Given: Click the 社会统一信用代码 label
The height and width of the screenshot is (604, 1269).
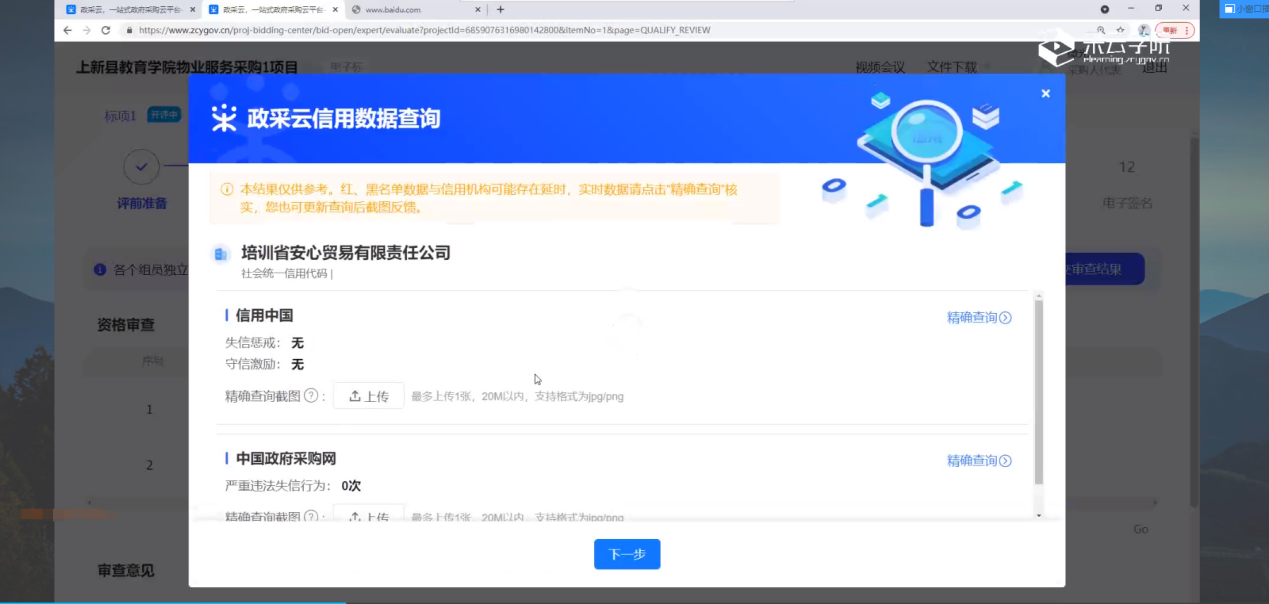Looking at the screenshot, I should 284,273.
